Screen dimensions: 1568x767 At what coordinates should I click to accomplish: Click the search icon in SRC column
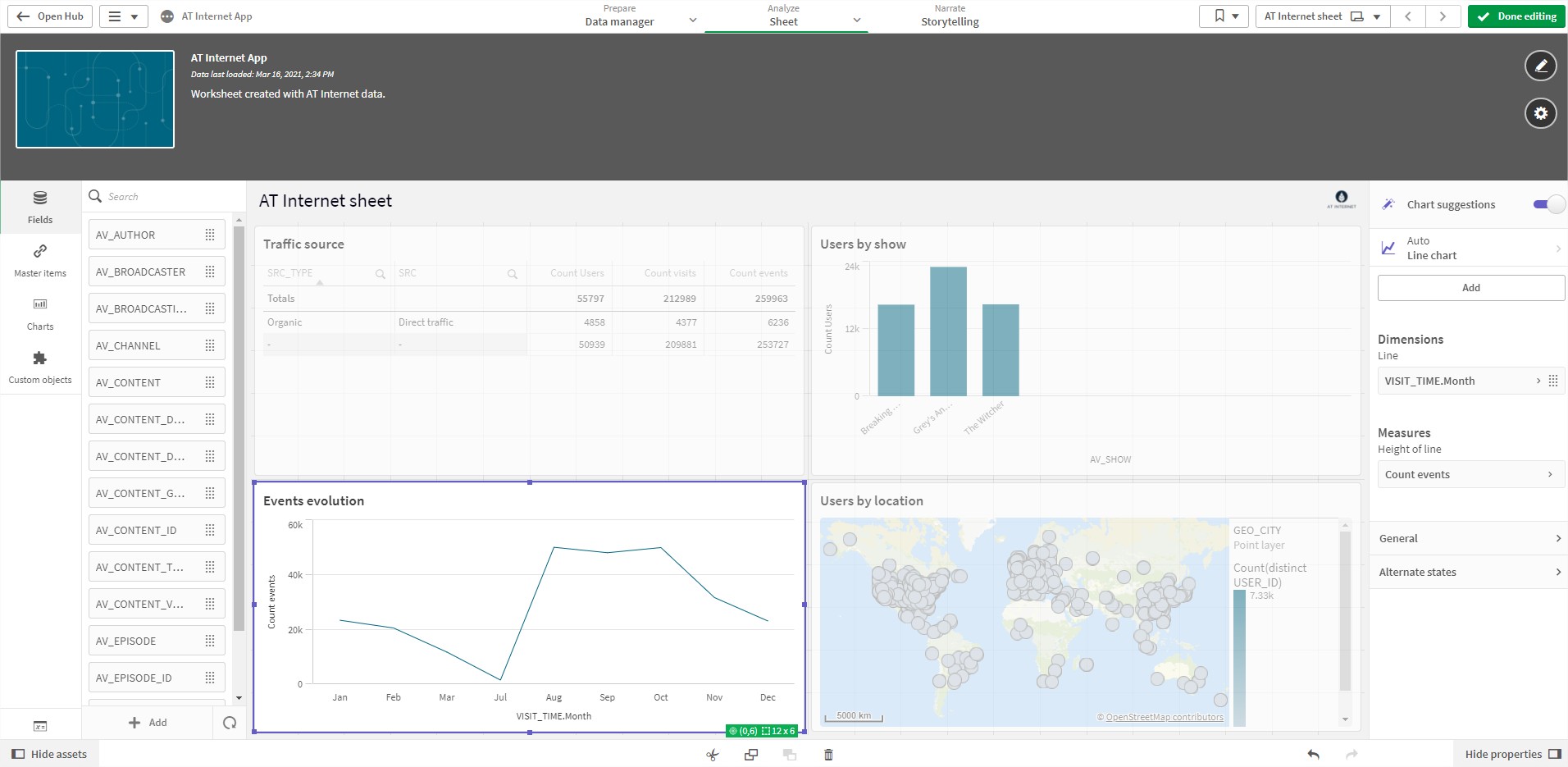click(x=513, y=274)
